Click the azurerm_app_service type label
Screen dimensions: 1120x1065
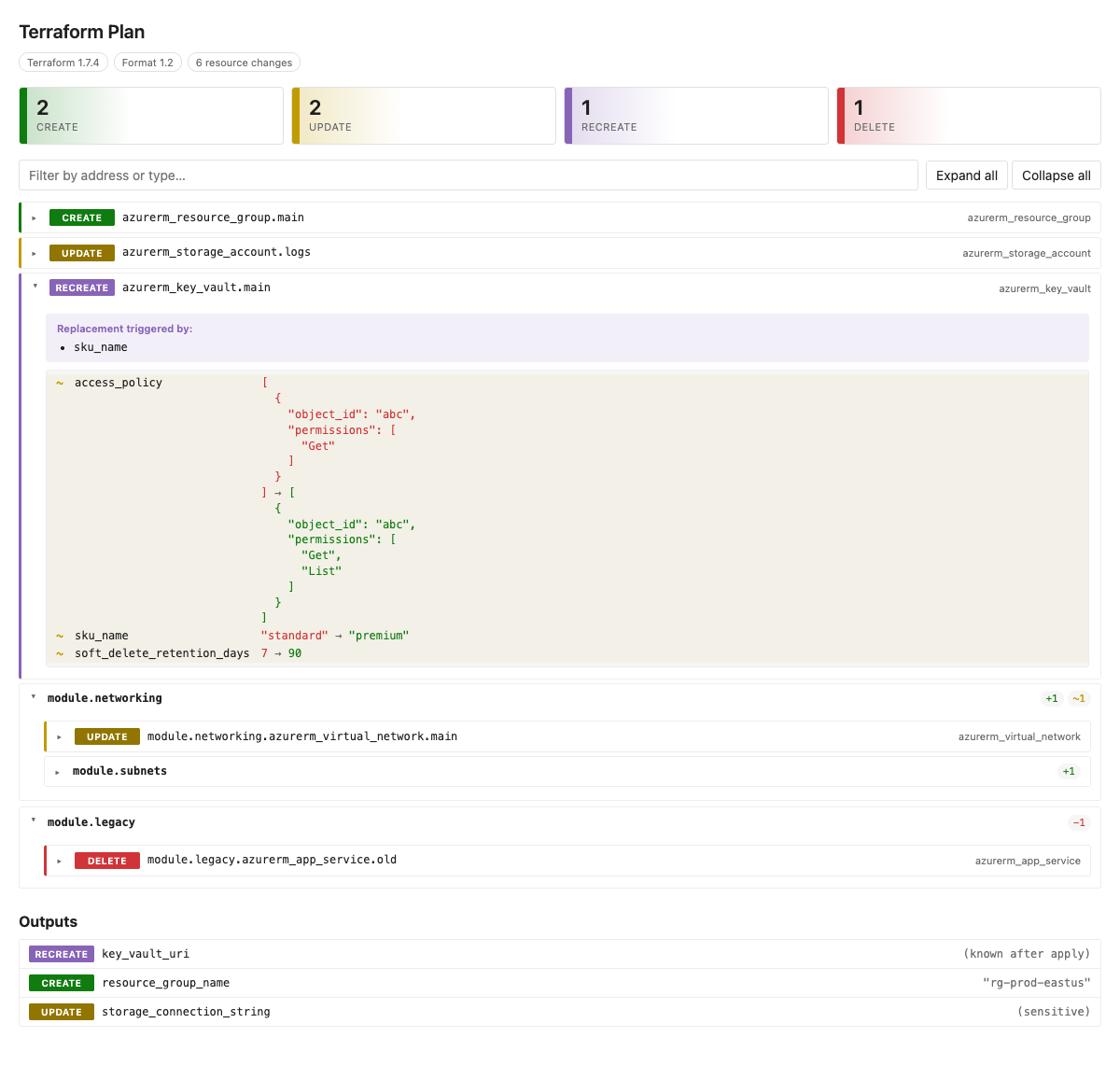click(1028, 862)
